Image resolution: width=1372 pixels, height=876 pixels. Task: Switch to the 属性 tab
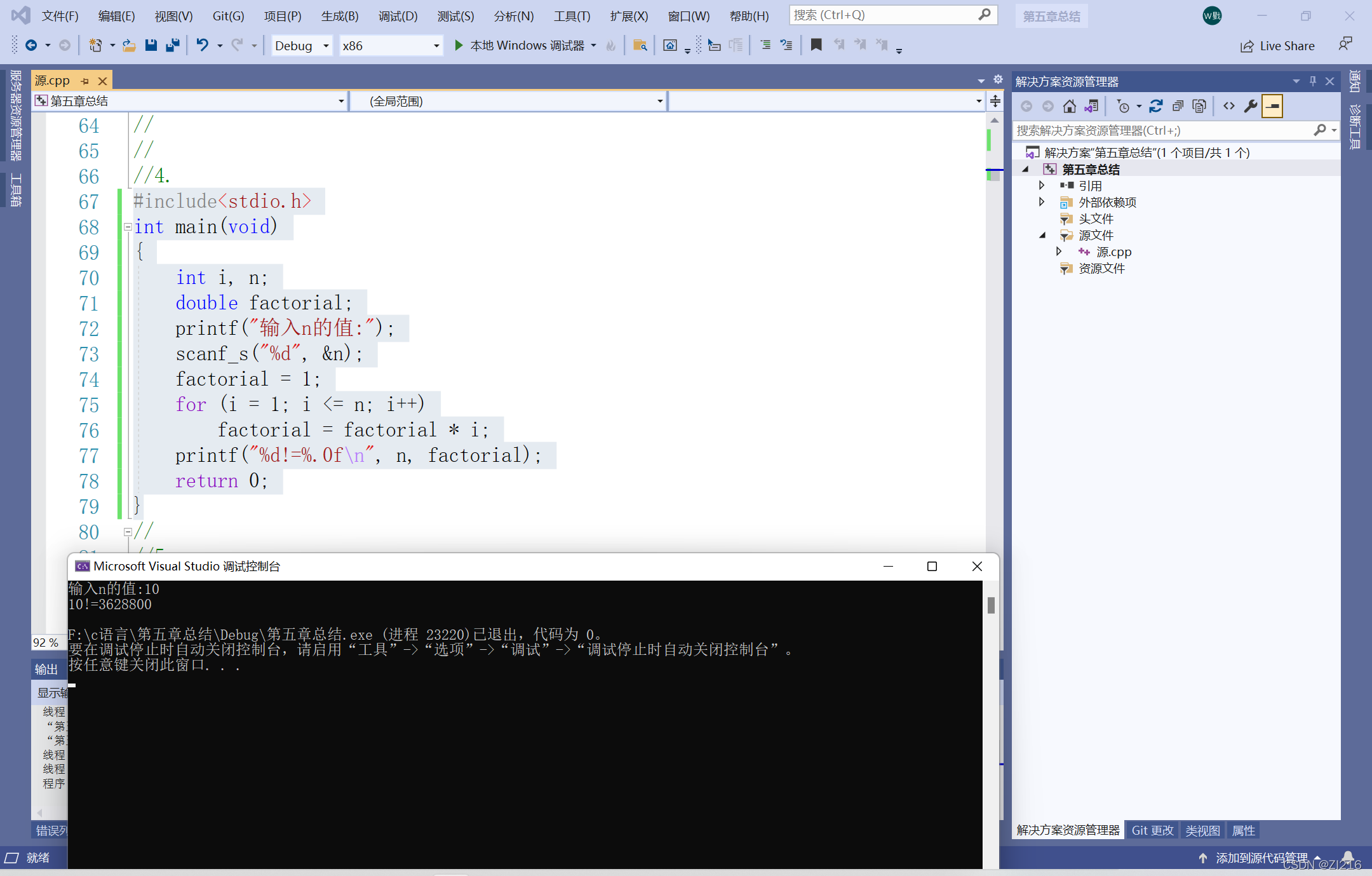(x=1243, y=830)
